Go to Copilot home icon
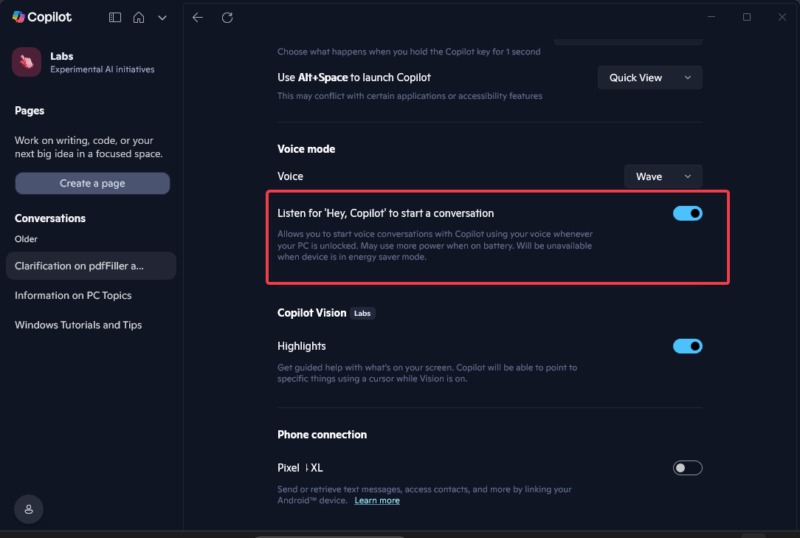 (x=139, y=17)
